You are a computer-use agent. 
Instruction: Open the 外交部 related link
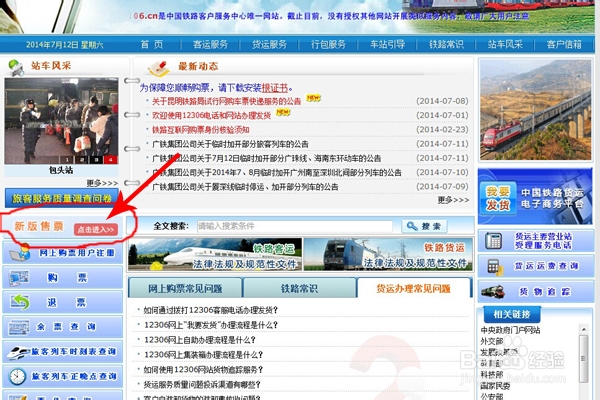pyautogui.click(x=492, y=341)
